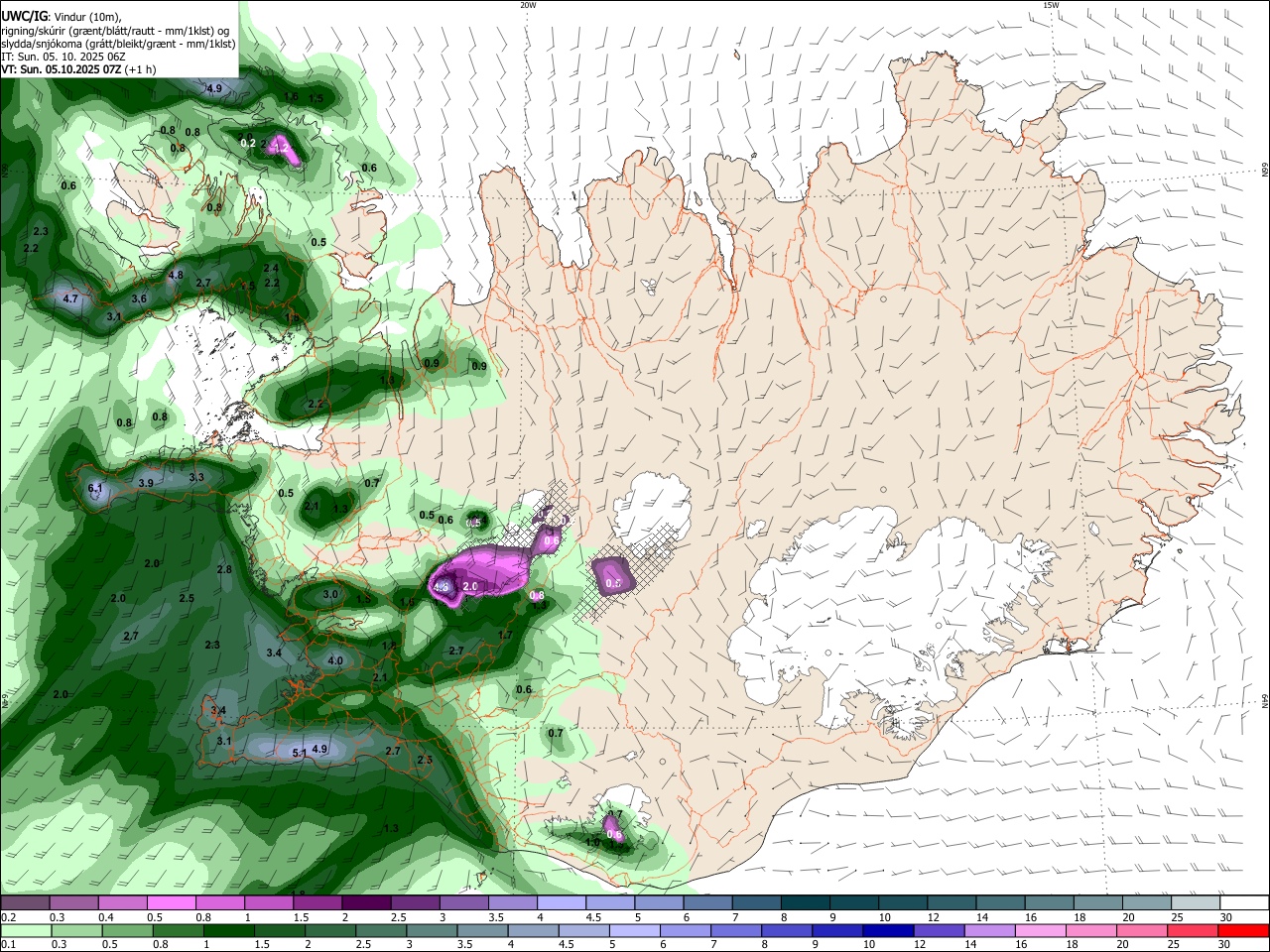Click the 'IT: Sun. 05. 10. 2025 06Z' line
Image resolution: width=1270 pixels, height=952 pixels.
coord(63,58)
